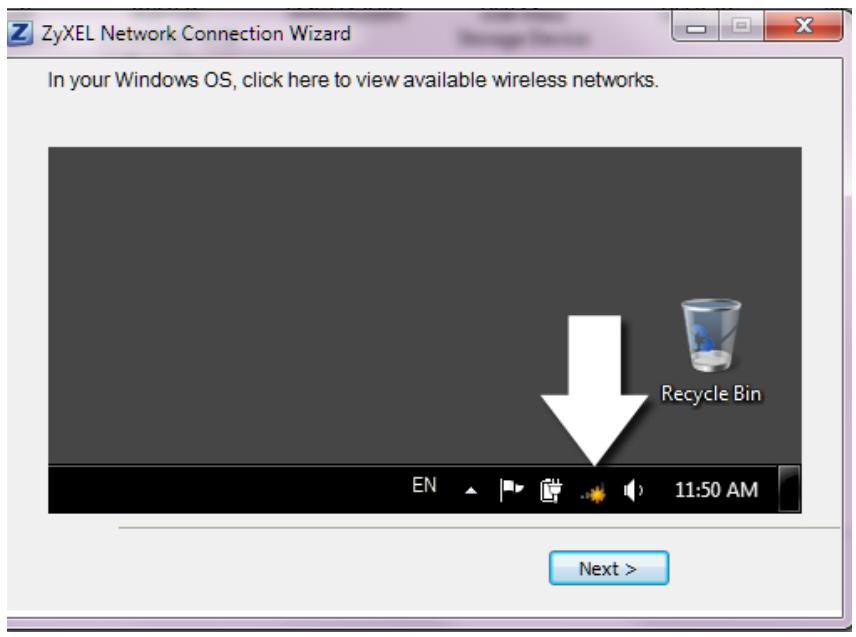Click the Next > button
The height and width of the screenshot is (637, 856).
point(609,568)
